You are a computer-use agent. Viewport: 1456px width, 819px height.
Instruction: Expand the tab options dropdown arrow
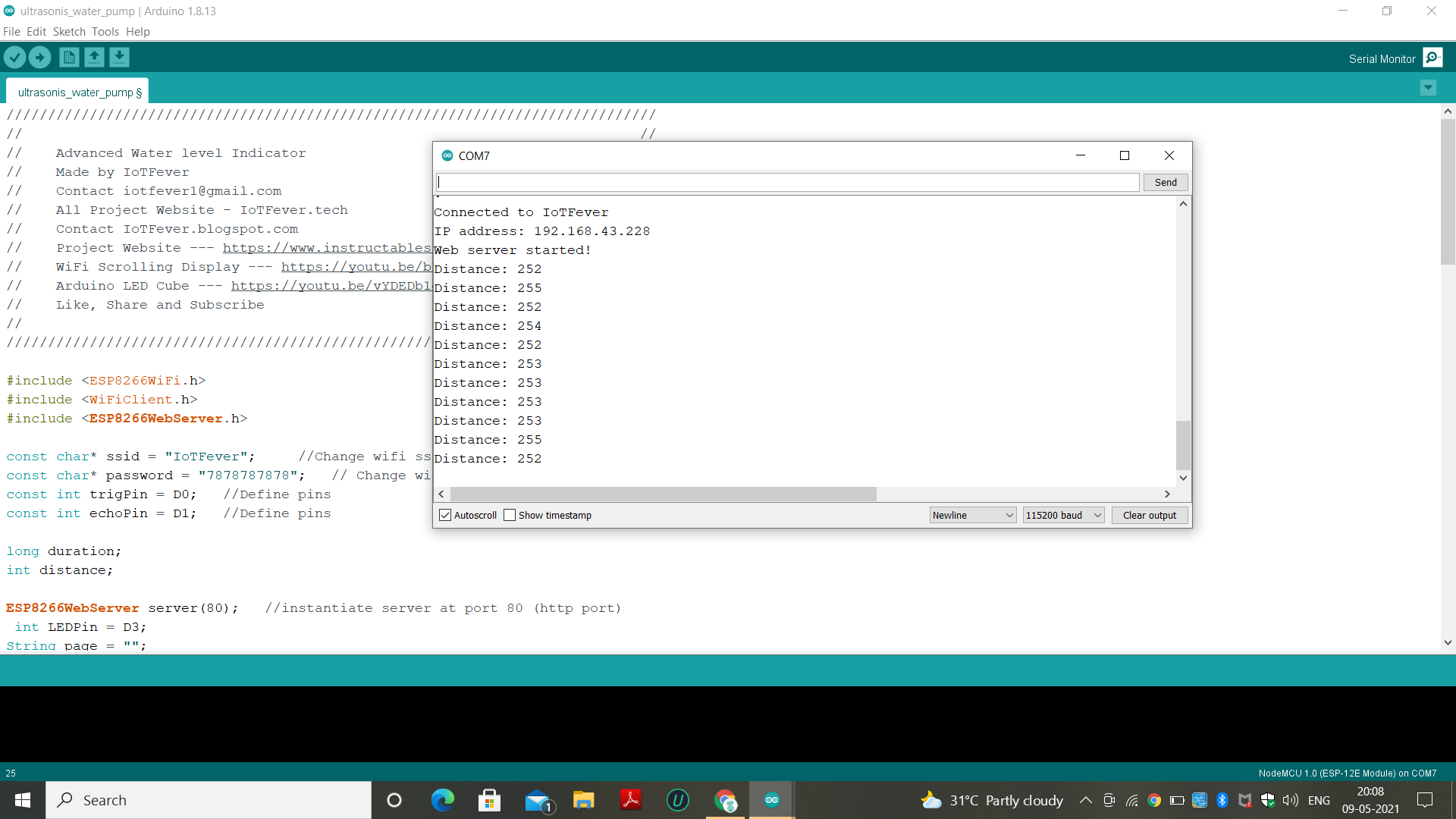pos(1428,88)
